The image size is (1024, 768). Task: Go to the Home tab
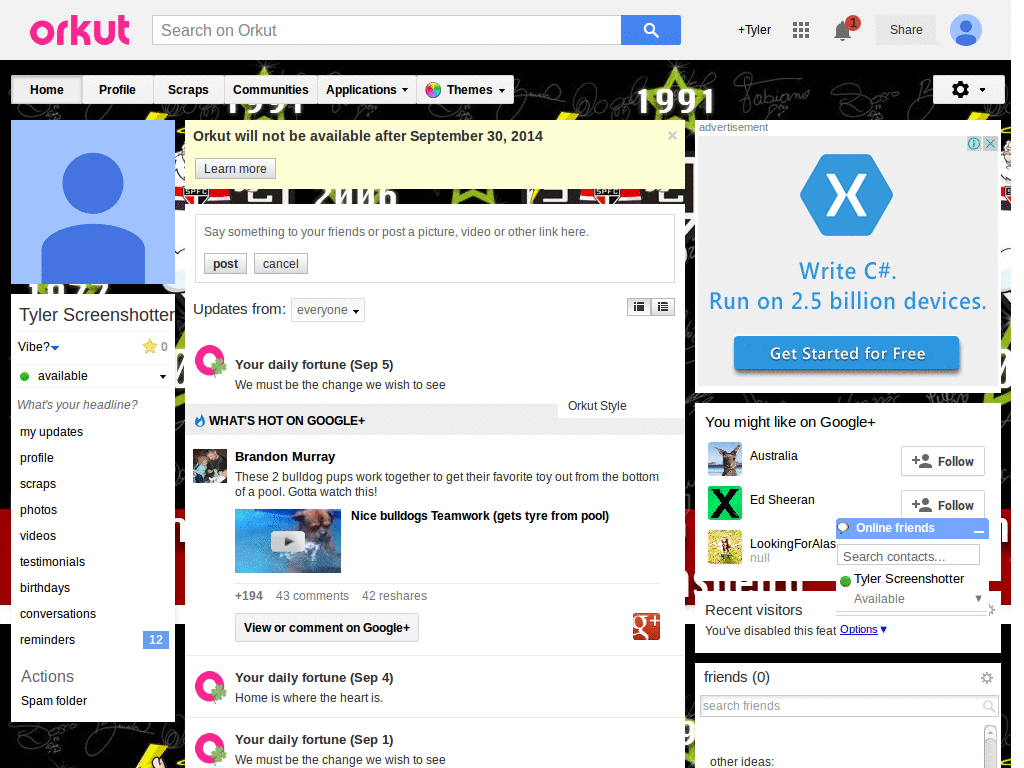pyautogui.click(x=46, y=89)
